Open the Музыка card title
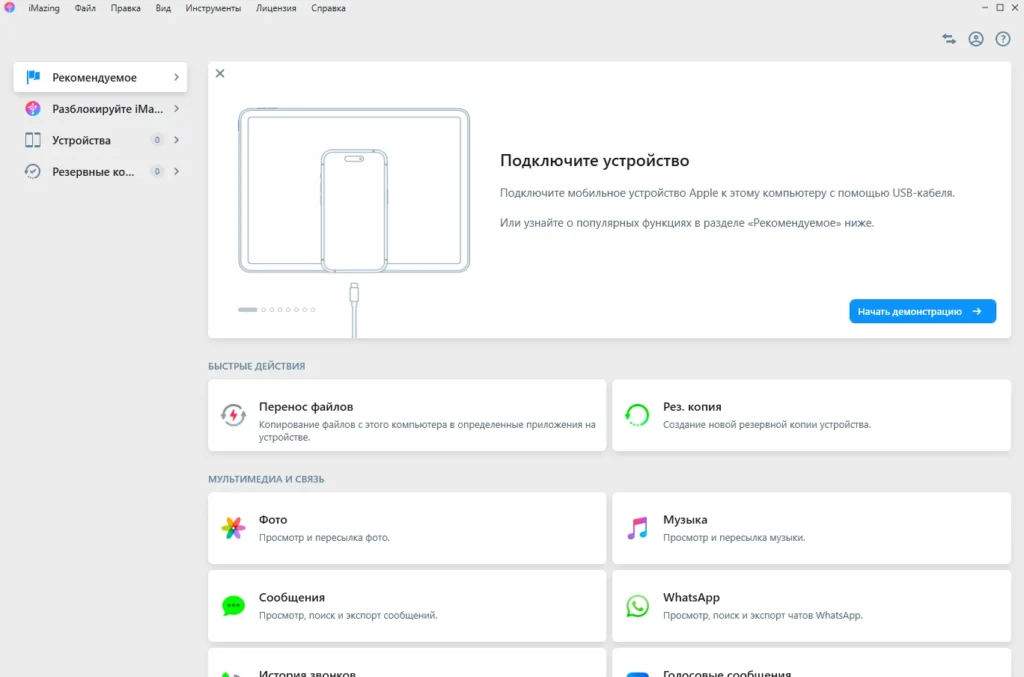The height and width of the screenshot is (677, 1024). coord(684,519)
